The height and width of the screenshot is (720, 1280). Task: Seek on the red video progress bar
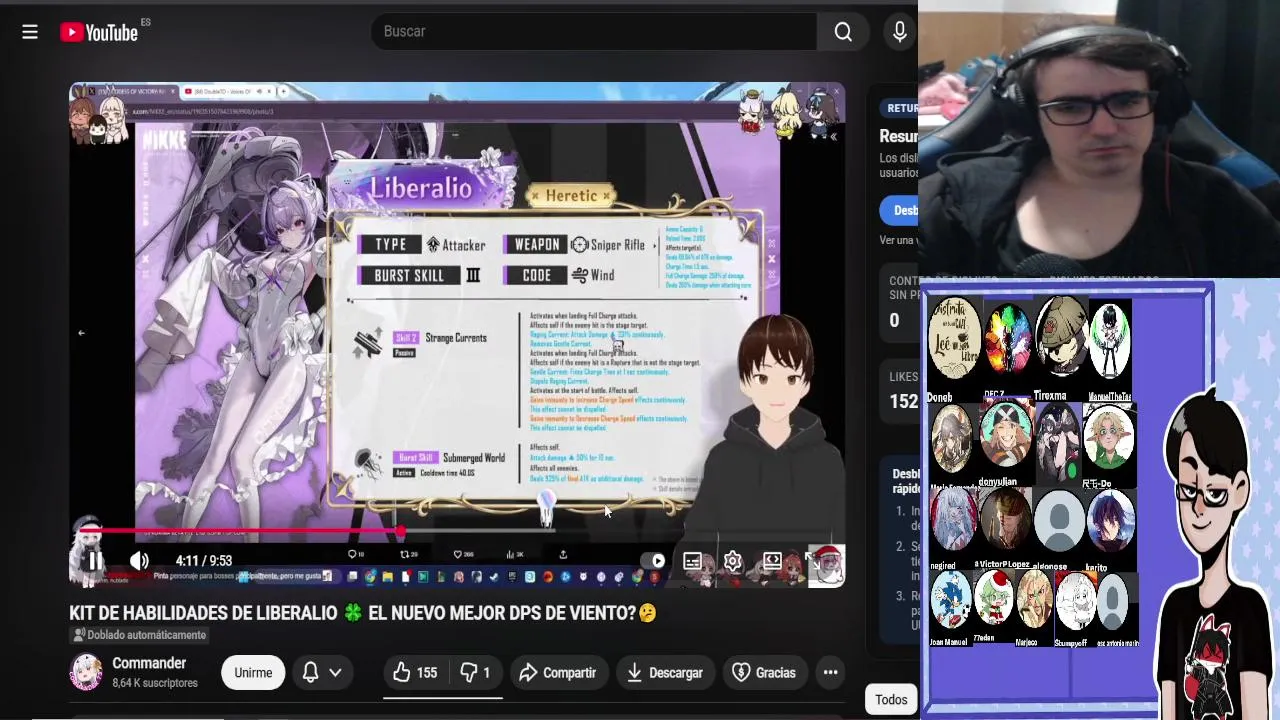[x=457, y=532]
